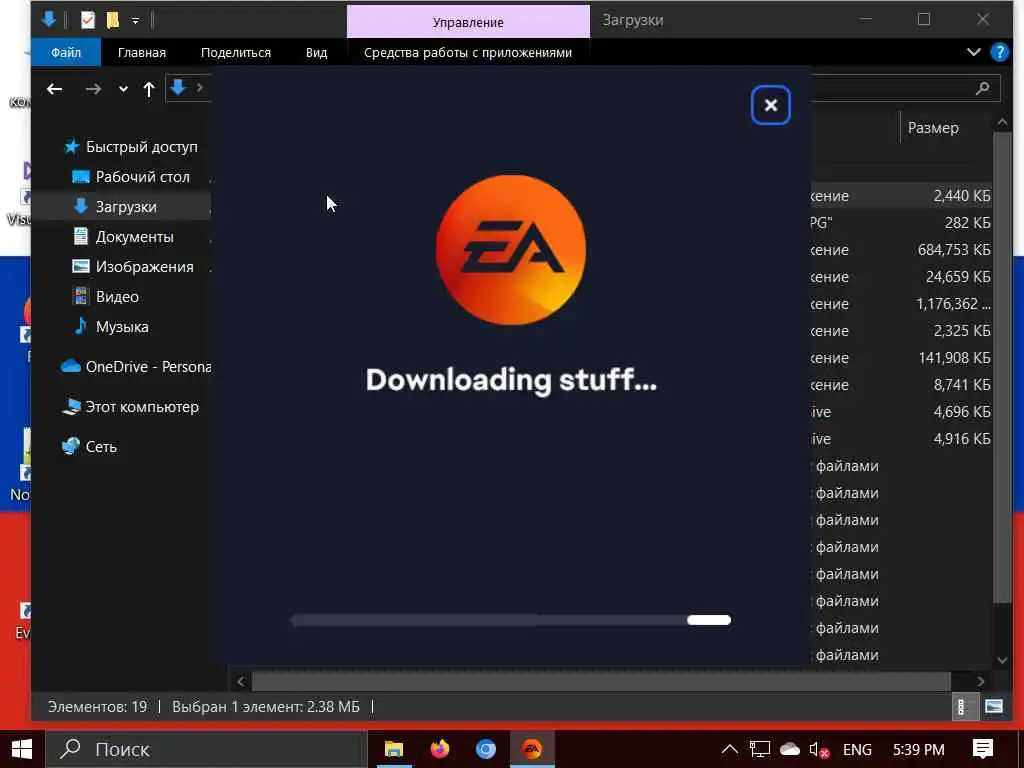
Task: Select Загрузки in navigation pane
Action: (125, 207)
